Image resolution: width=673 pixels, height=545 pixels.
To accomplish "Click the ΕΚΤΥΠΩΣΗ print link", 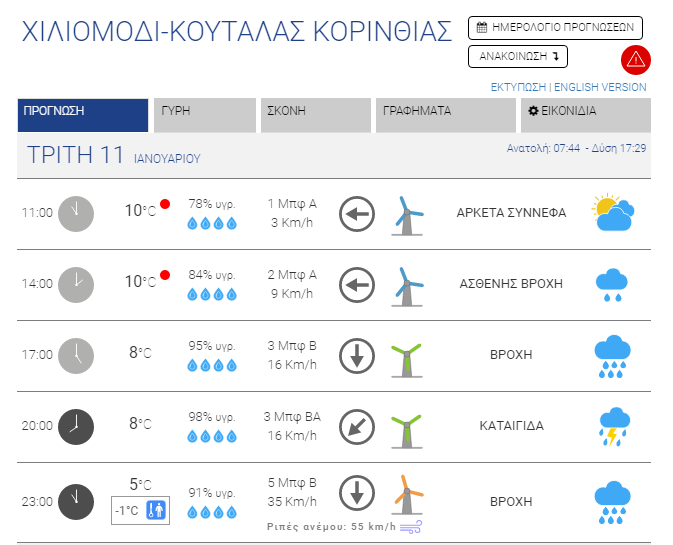I will 518,87.
